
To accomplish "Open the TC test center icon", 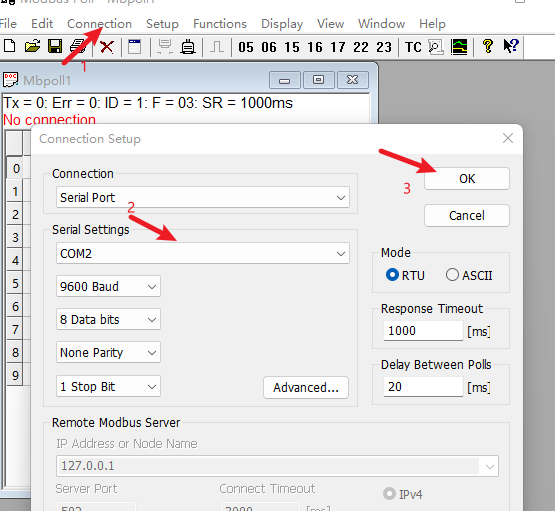I will tap(413, 47).
